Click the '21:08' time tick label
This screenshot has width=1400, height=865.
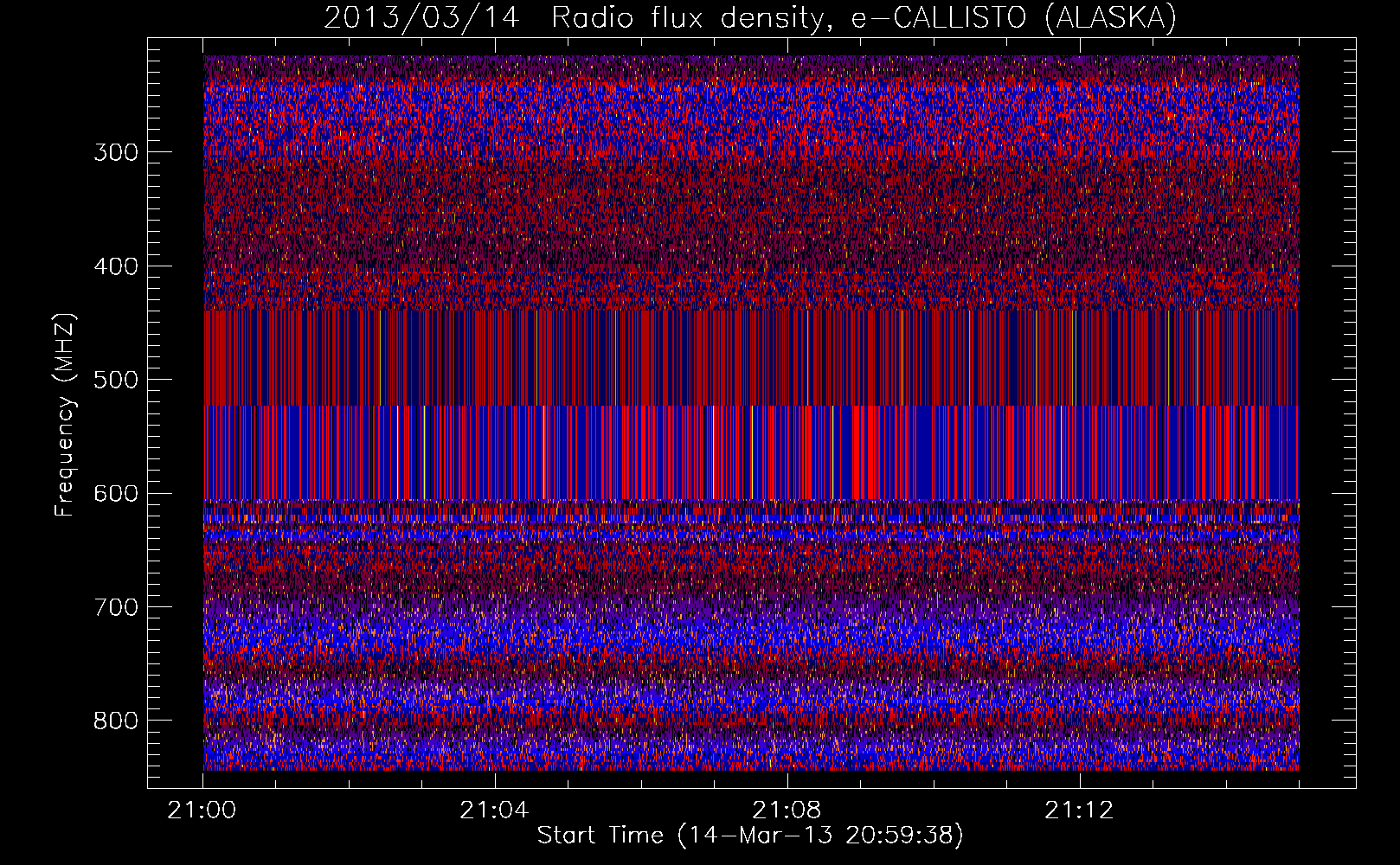click(x=787, y=811)
